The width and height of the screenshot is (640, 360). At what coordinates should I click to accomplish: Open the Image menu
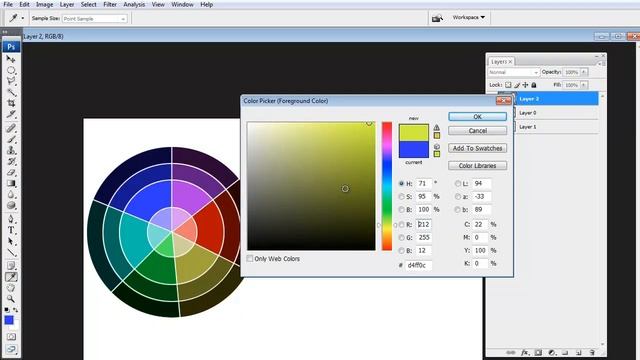(44, 4)
